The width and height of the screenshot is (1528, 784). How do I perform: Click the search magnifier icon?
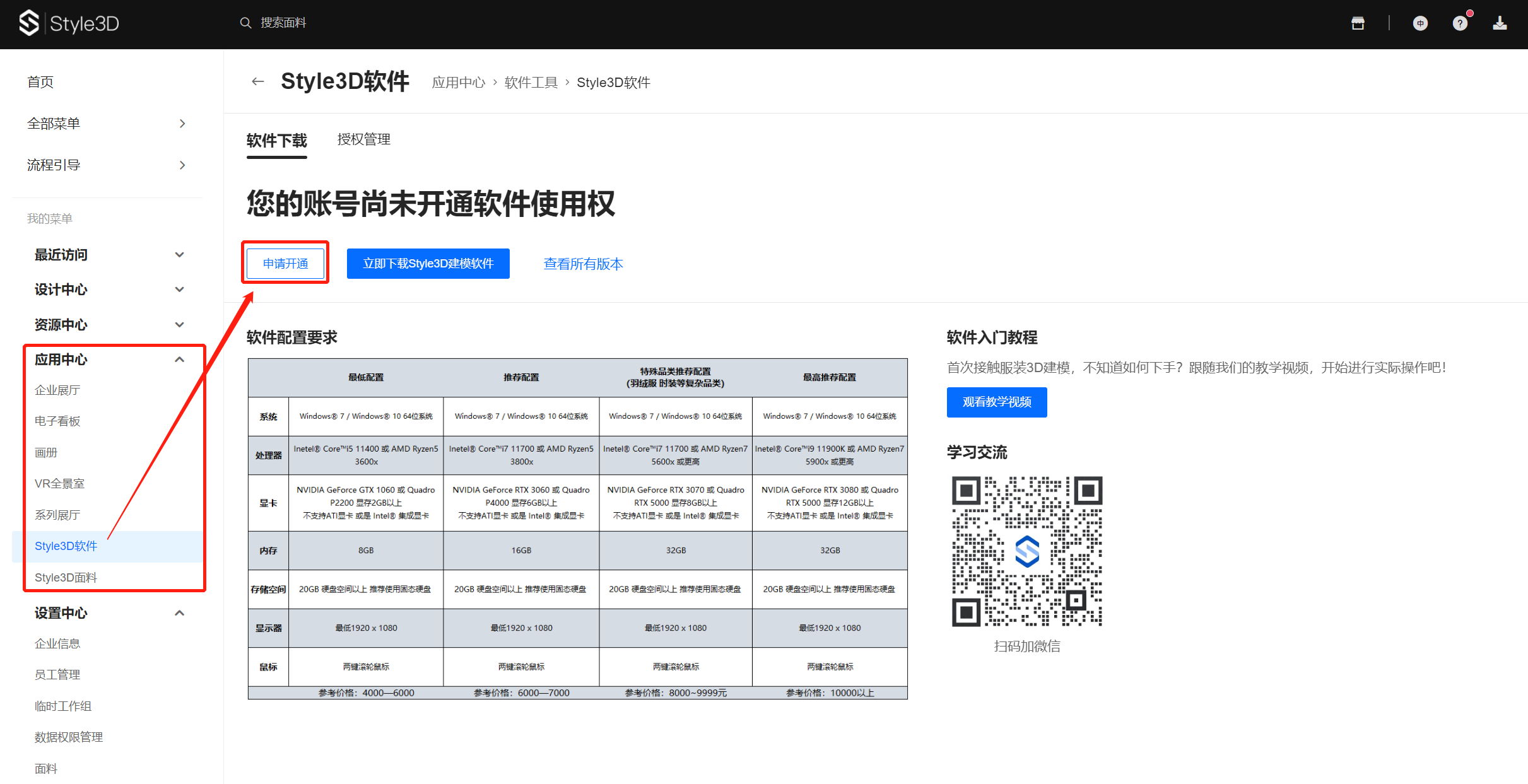pyautogui.click(x=245, y=23)
